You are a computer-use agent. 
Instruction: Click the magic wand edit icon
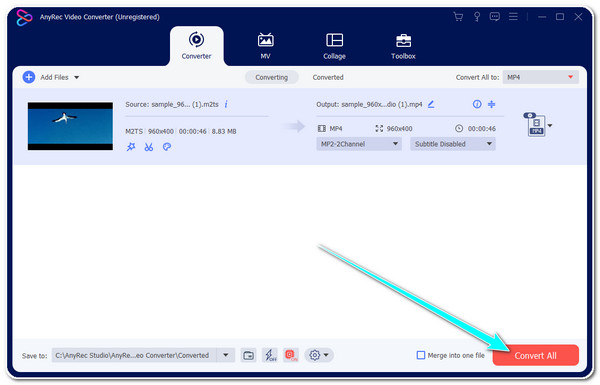pos(131,147)
